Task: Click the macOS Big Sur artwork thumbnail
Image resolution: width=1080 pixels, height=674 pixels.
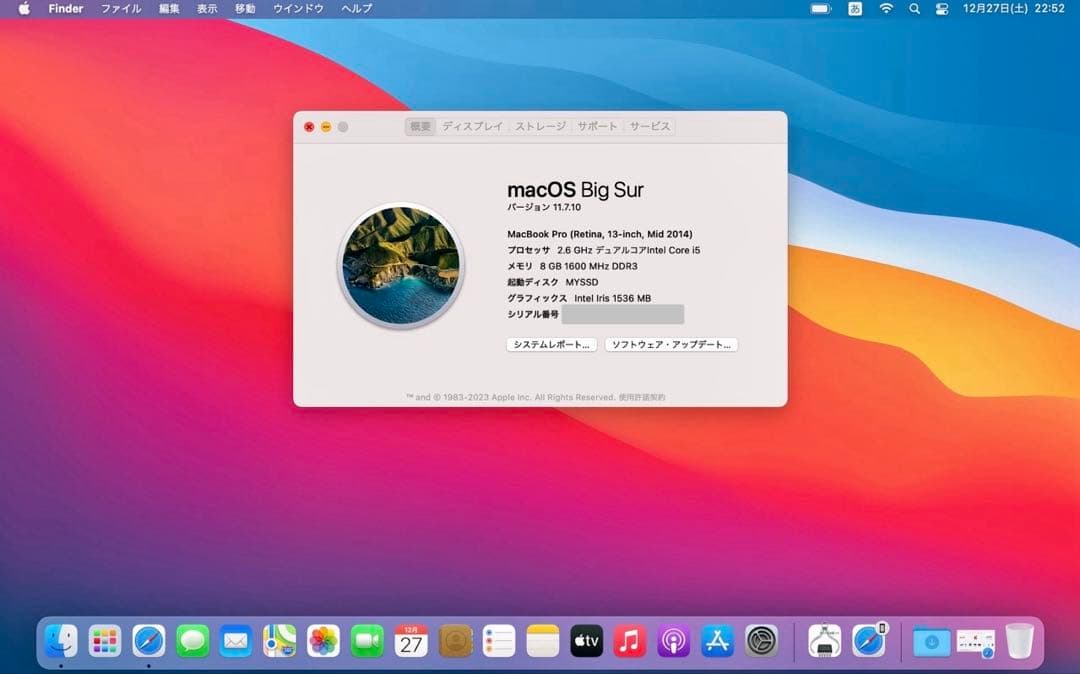Action: pyautogui.click(x=400, y=266)
